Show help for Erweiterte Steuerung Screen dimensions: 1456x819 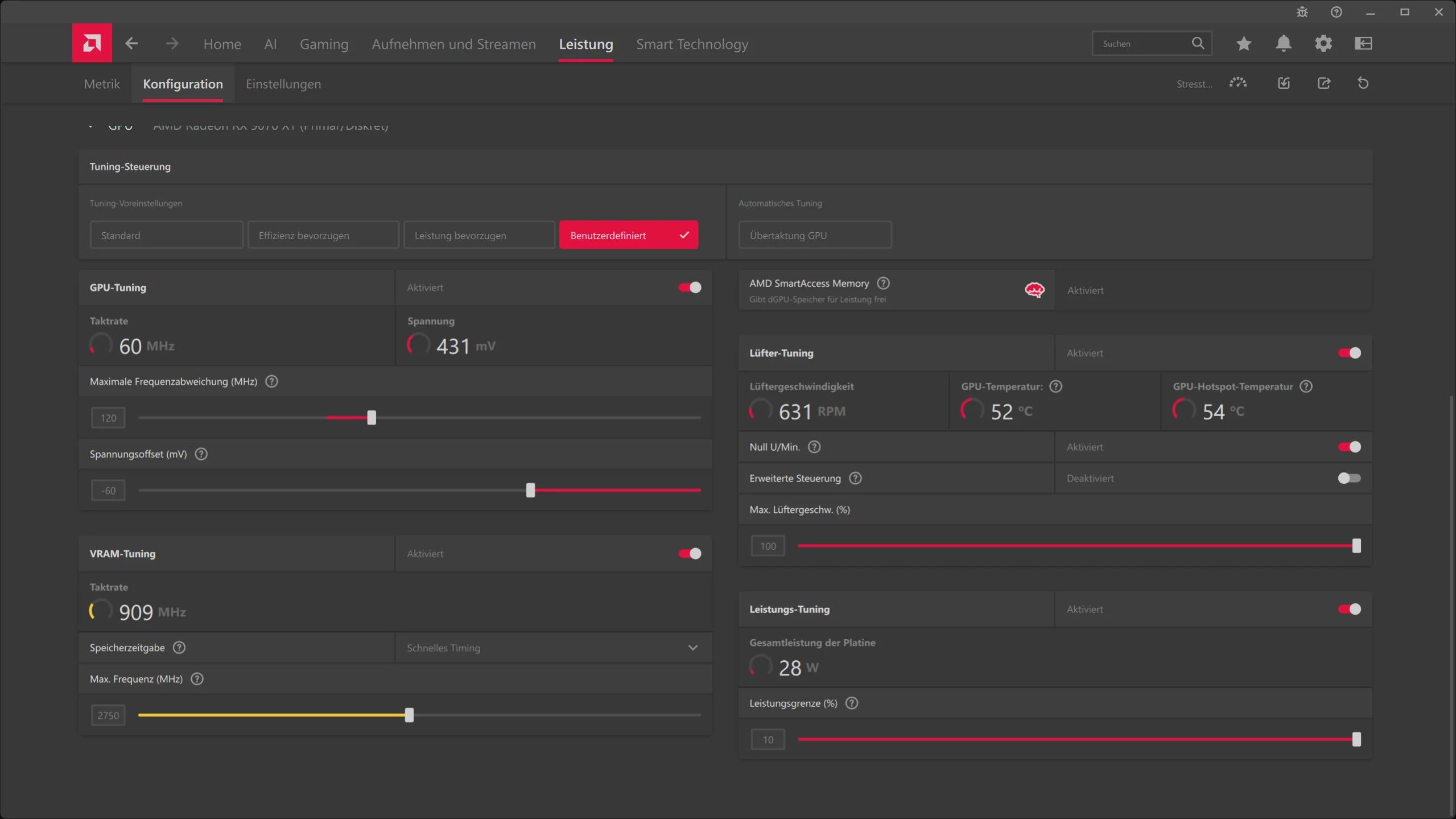(x=855, y=478)
